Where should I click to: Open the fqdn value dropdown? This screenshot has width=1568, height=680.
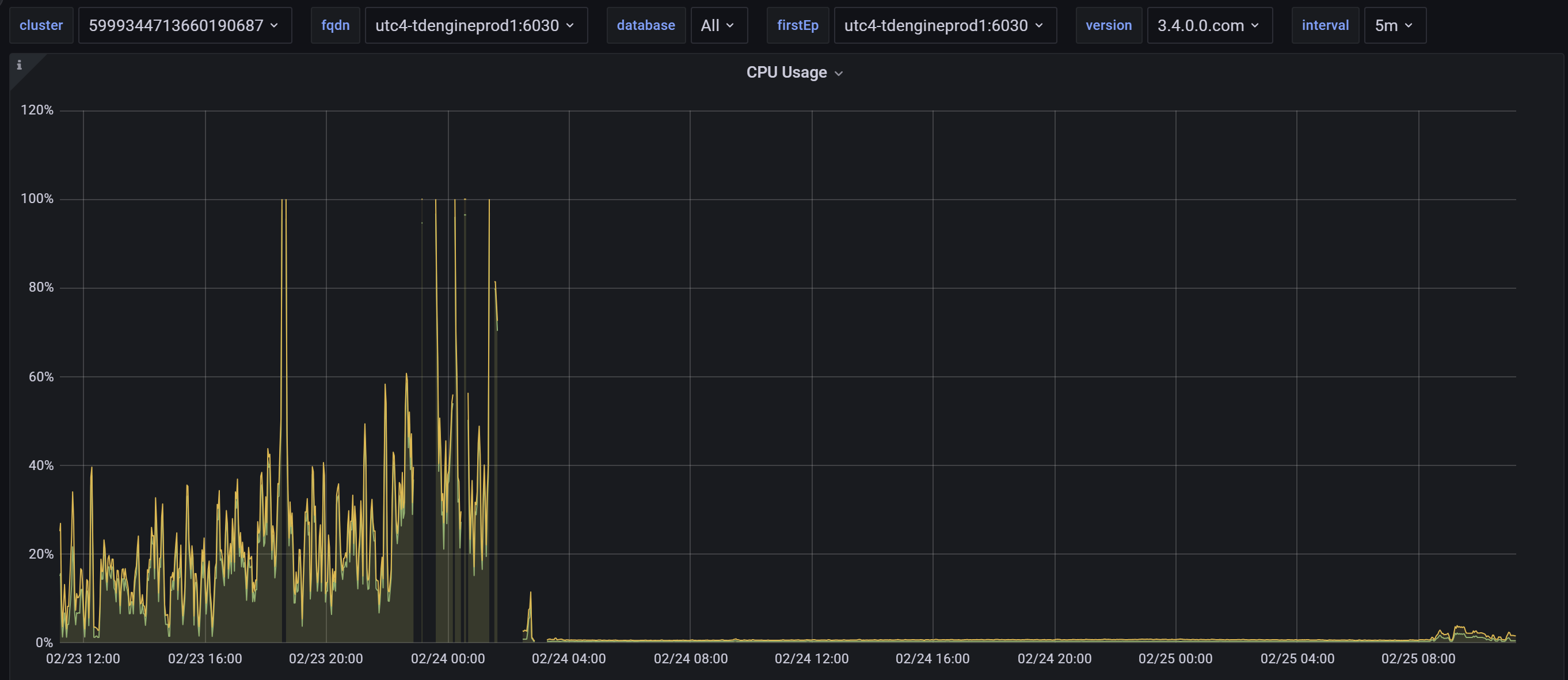click(475, 25)
